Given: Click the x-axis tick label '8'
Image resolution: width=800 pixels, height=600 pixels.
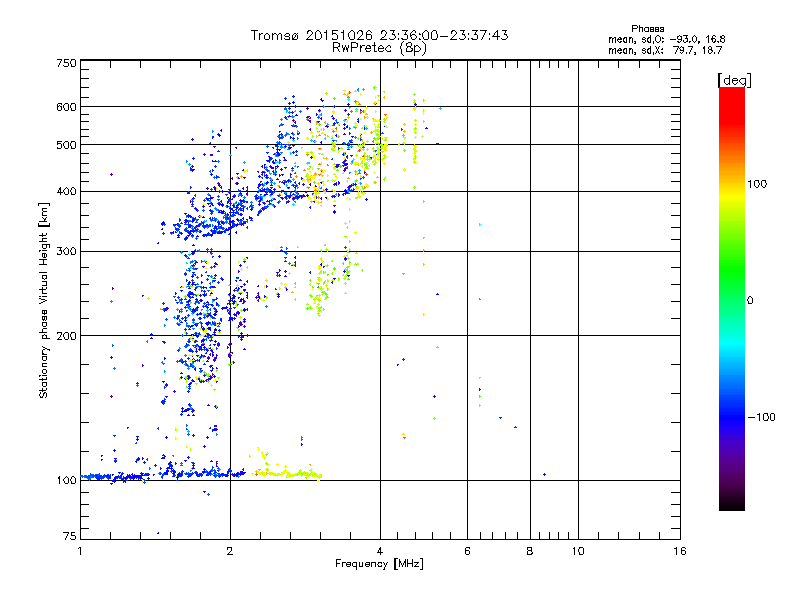Looking at the screenshot, I should click(530, 551).
